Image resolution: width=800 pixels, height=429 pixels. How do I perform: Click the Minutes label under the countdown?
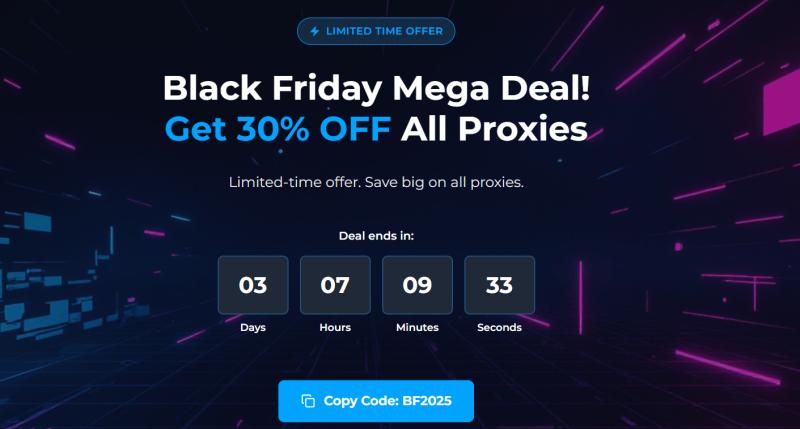417,327
